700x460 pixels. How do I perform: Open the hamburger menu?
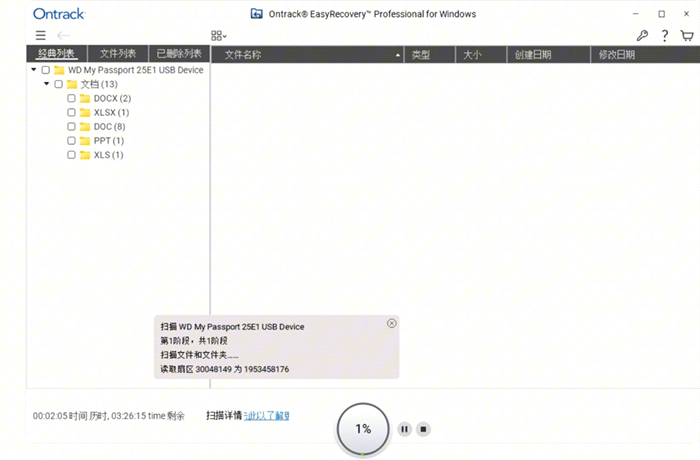[x=41, y=35]
